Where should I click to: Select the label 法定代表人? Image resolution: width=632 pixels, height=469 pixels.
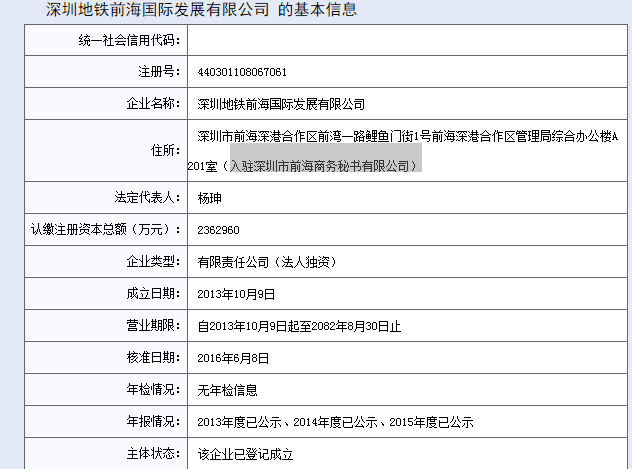[147, 197]
